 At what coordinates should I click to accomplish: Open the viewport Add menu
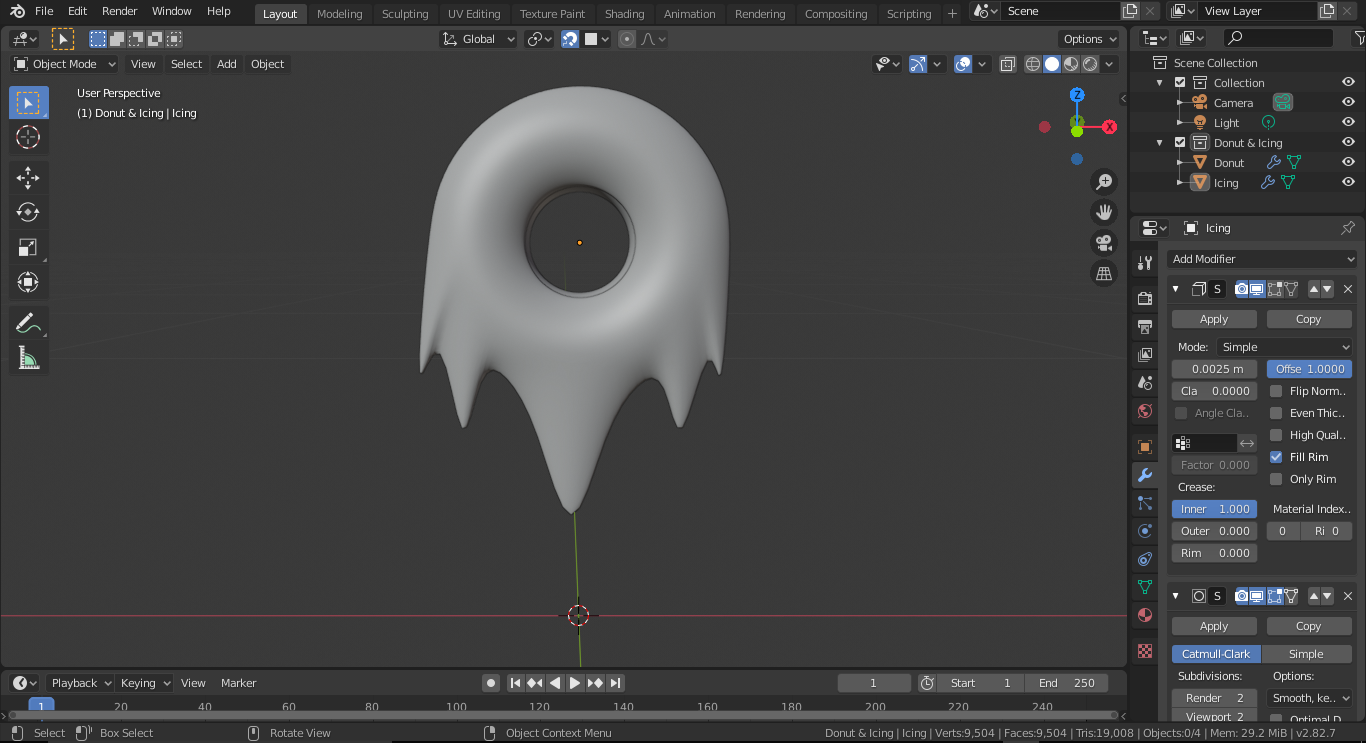point(227,64)
